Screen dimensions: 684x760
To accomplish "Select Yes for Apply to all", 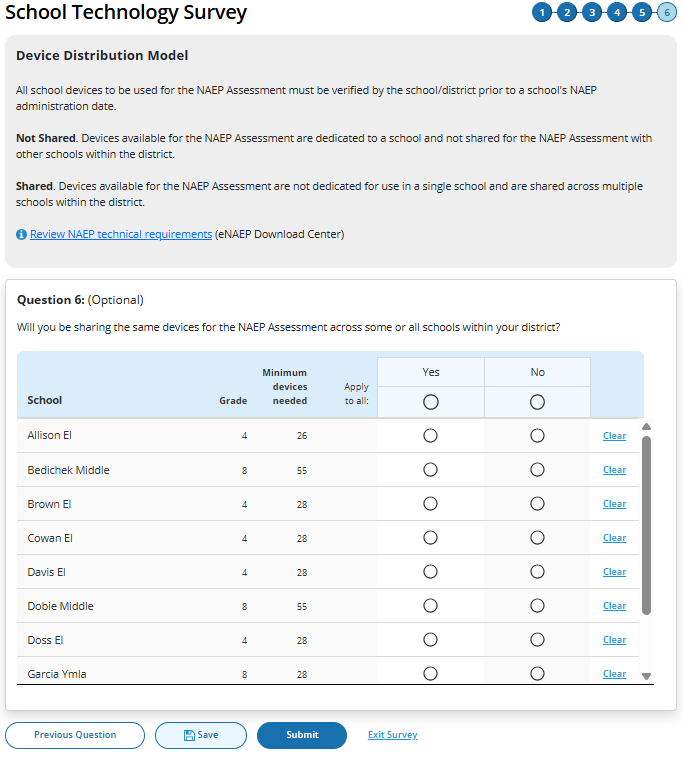I will pyautogui.click(x=430, y=402).
